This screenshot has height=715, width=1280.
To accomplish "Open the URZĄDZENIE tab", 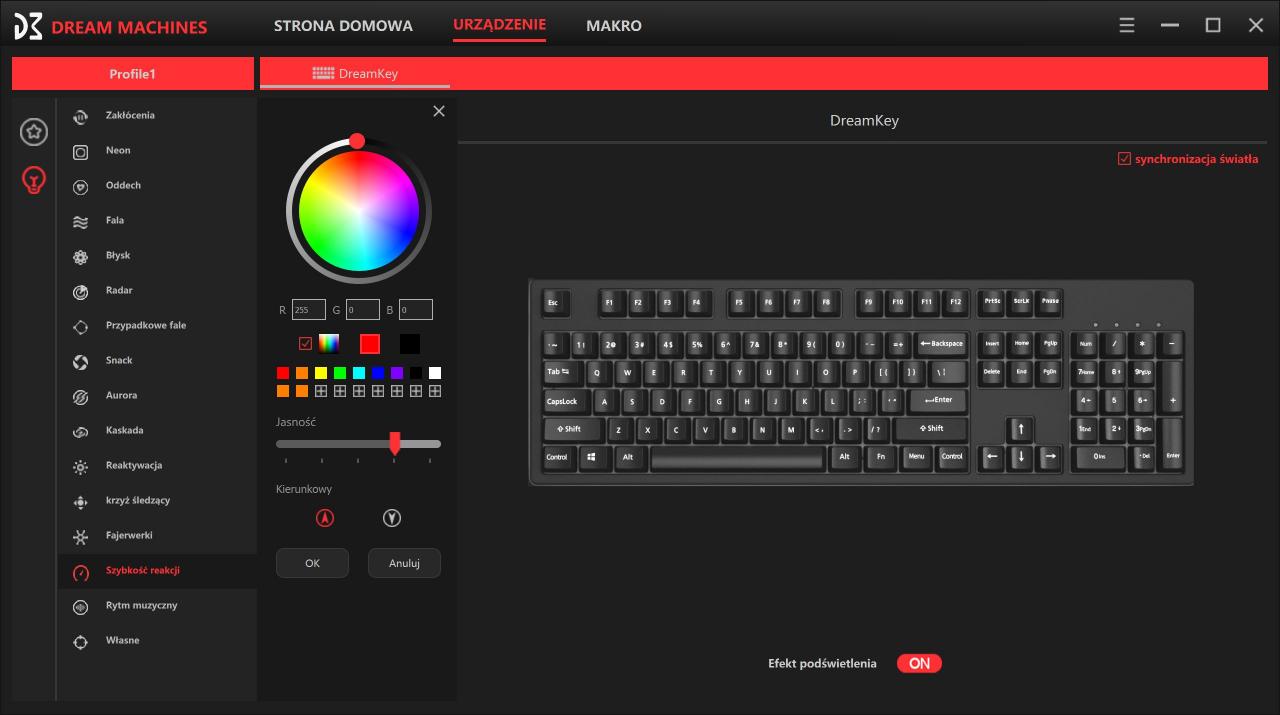I will click(x=499, y=25).
